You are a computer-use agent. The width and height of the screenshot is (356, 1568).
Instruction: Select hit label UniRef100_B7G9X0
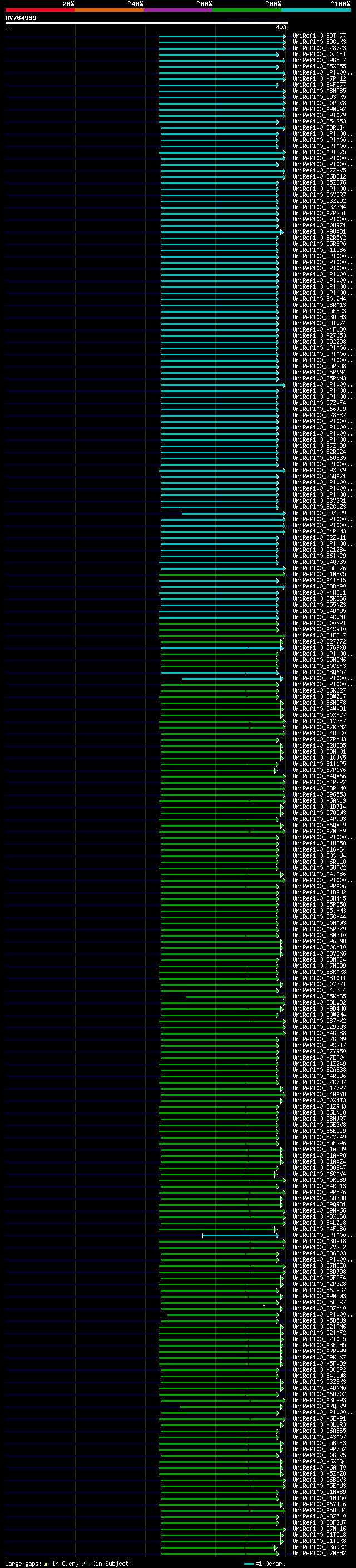tap(319, 647)
